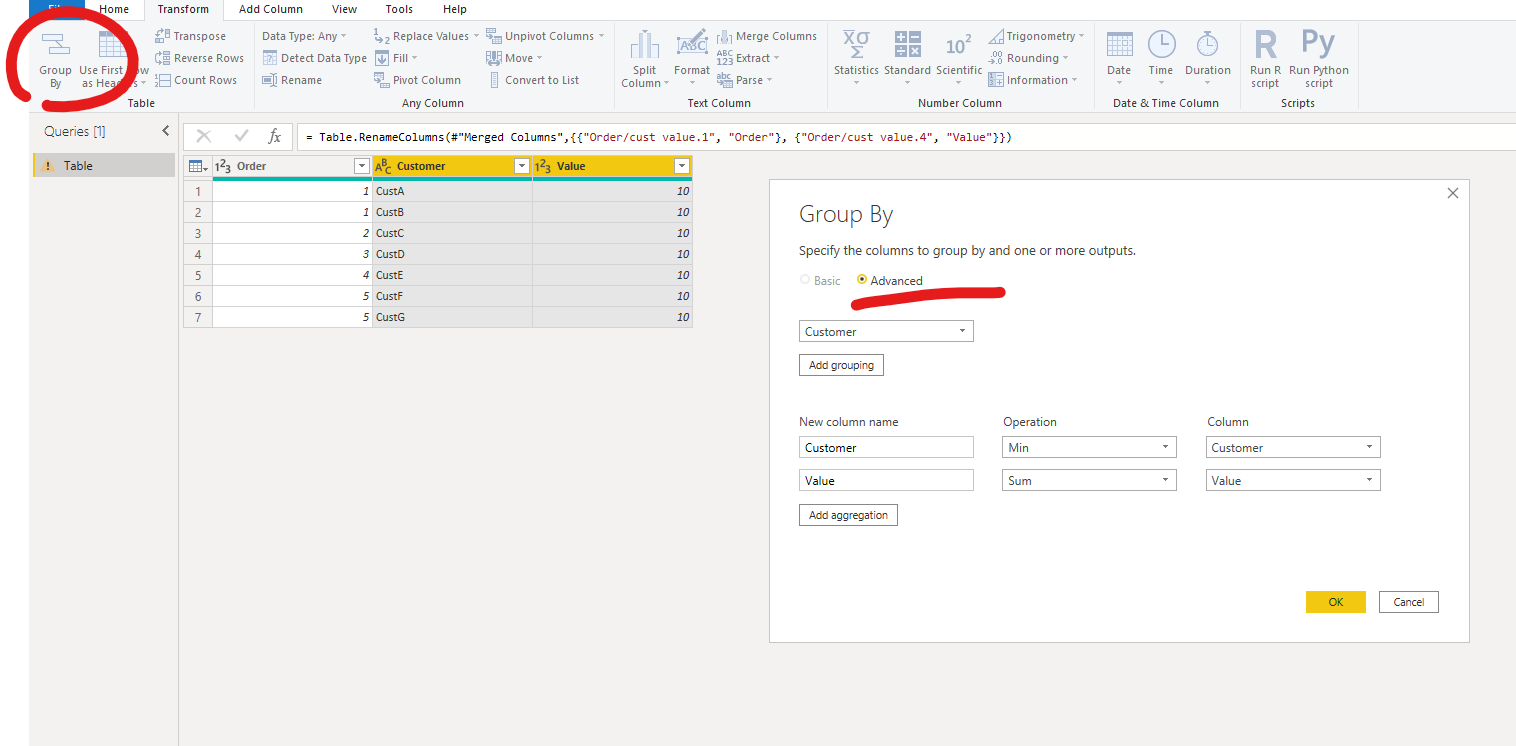1516x746 pixels.
Task: Switch to the Tools ribbon tab
Action: tap(399, 9)
